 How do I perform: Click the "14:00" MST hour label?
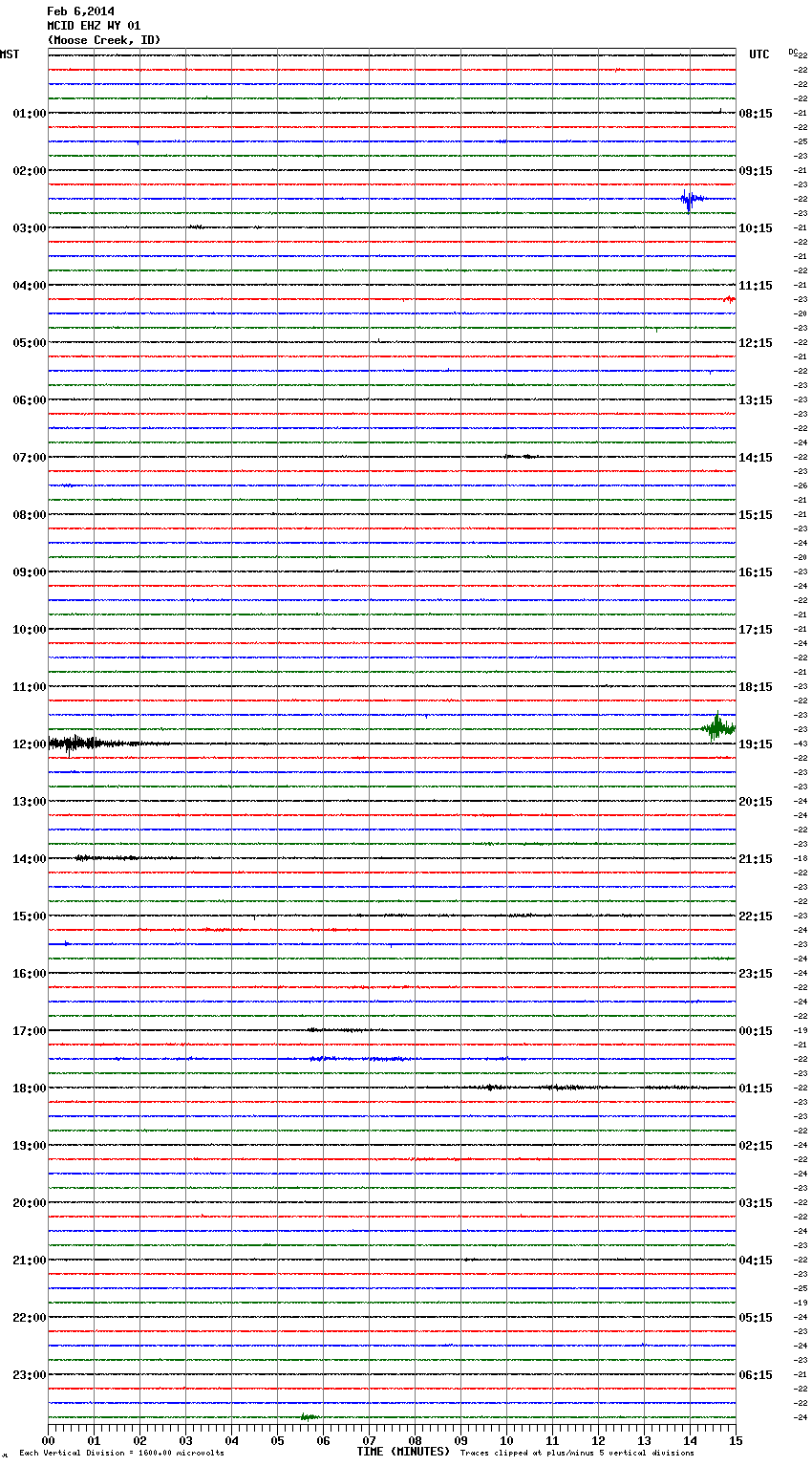[30, 859]
